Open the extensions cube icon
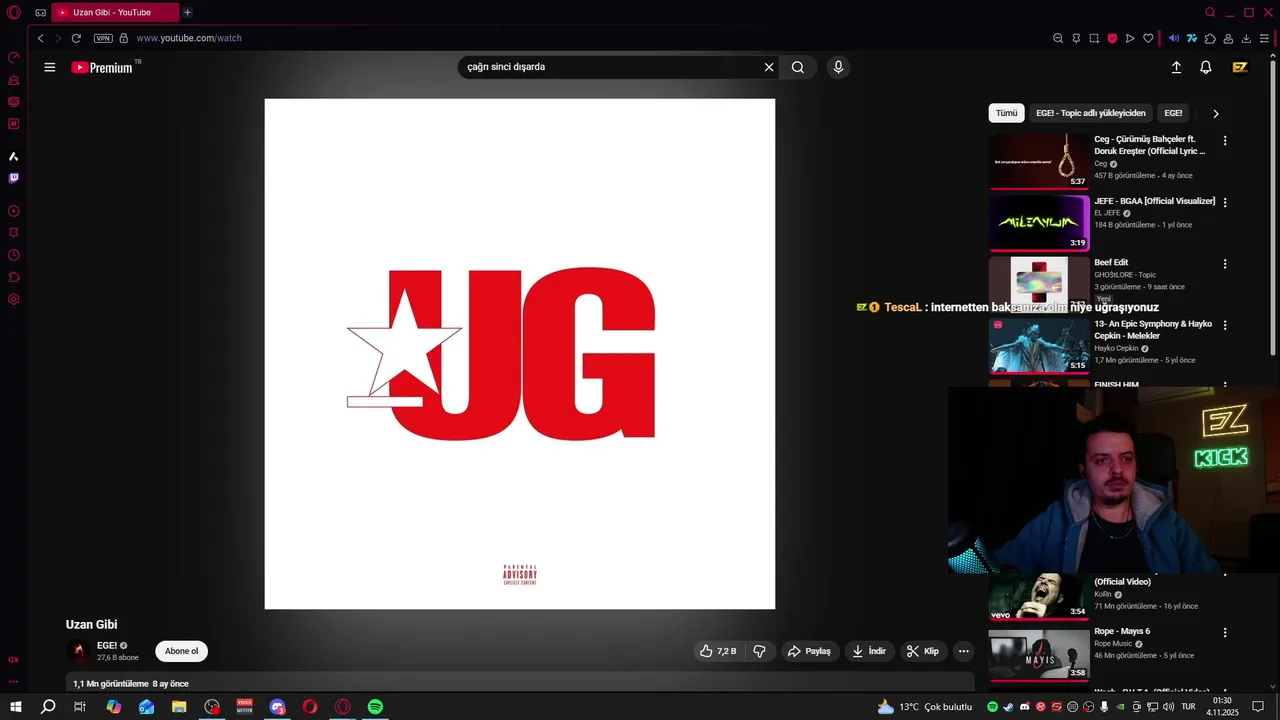Image resolution: width=1280 pixels, height=720 pixels. [1210, 38]
